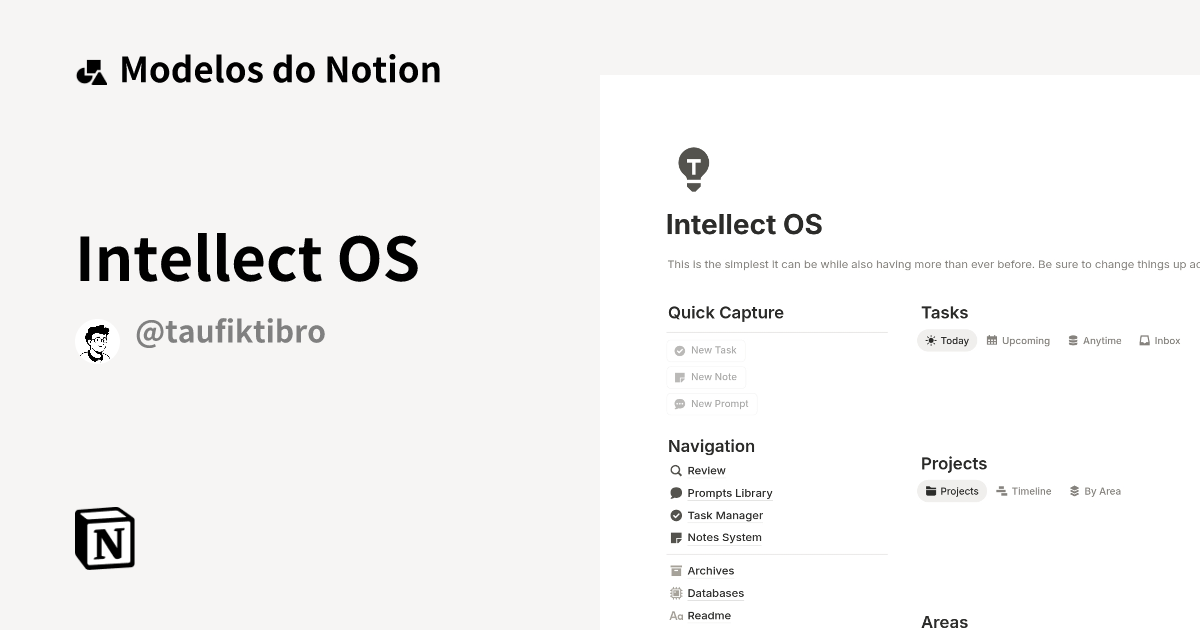Click the New Prompt quick capture button
Viewport: 1200px width, 630px height.
pos(711,403)
